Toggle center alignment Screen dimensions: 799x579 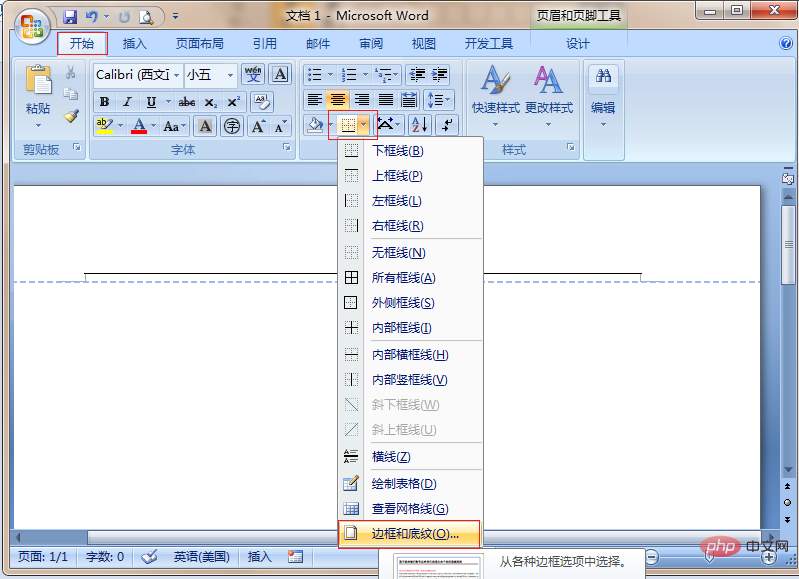(338, 100)
